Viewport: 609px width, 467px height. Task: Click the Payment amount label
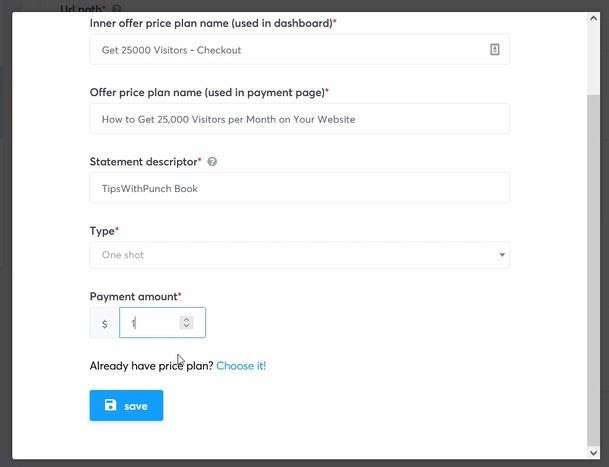[136, 296]
